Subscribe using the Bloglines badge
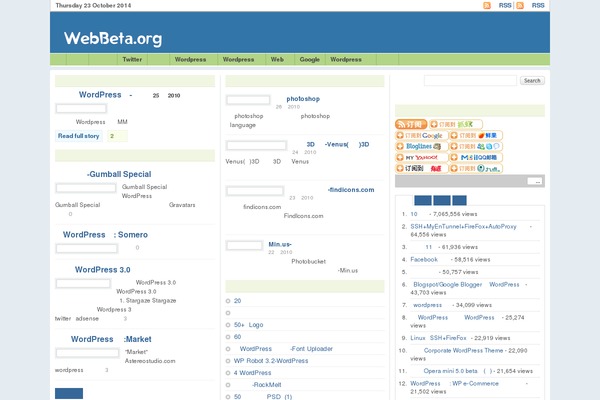Viewport: 600px width, 400px height. [421, 147]
